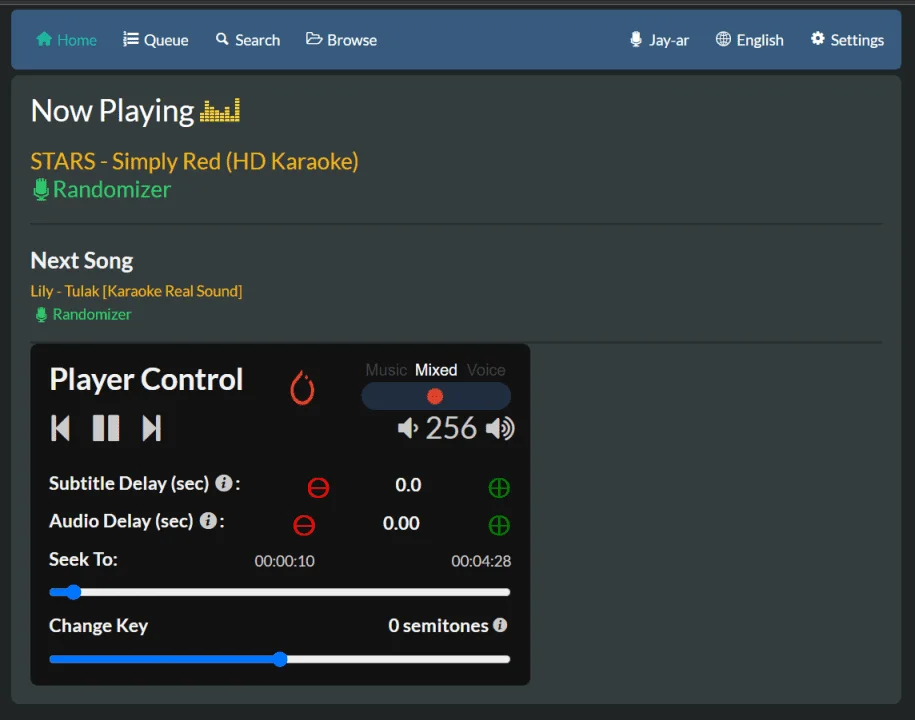Select the Mixed vocal mode

coord(436,370)
